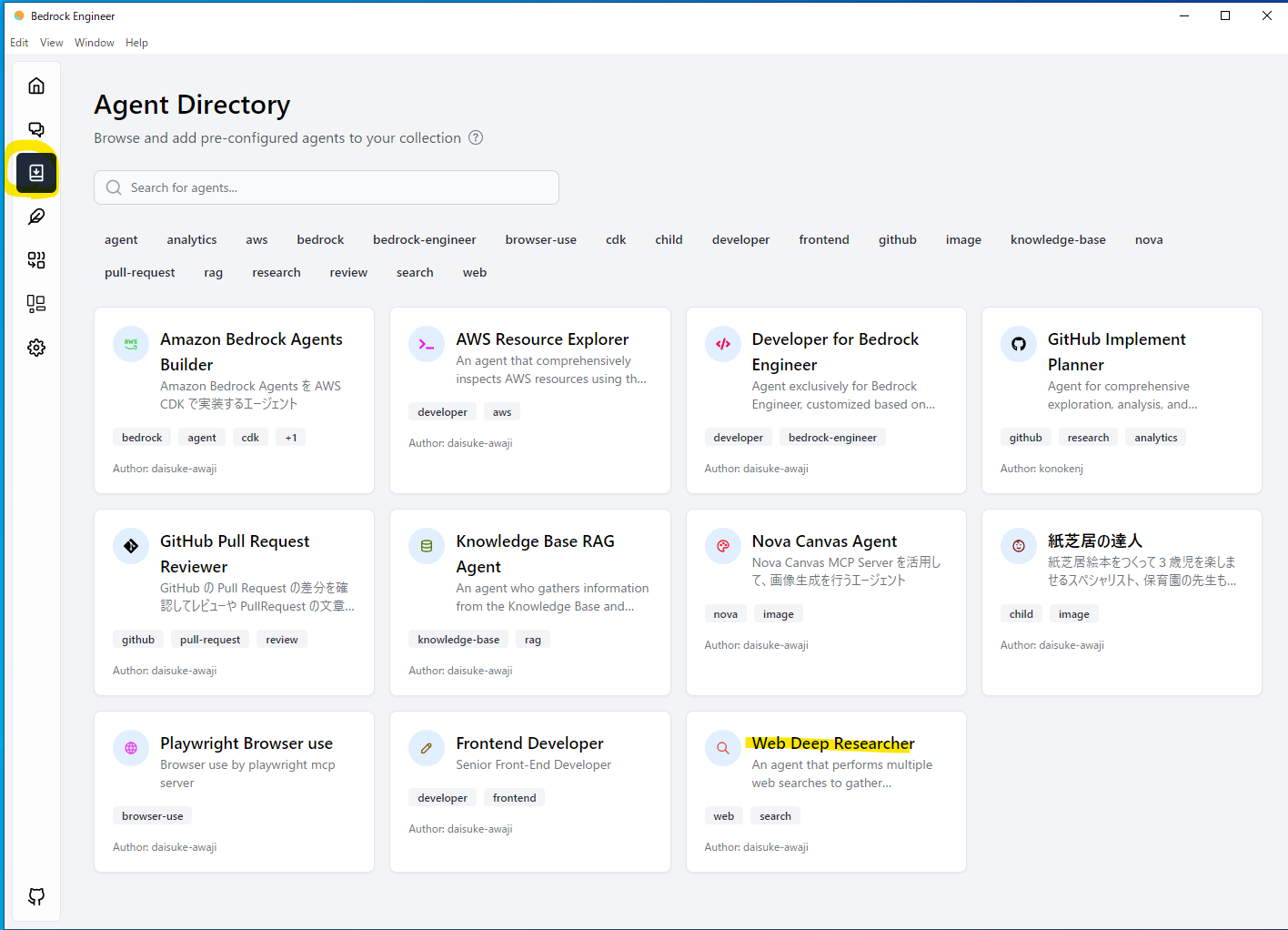1288x930 pixels.
Task: Click Nova Canvas Agent palette icon
Action: coord(723,546)
